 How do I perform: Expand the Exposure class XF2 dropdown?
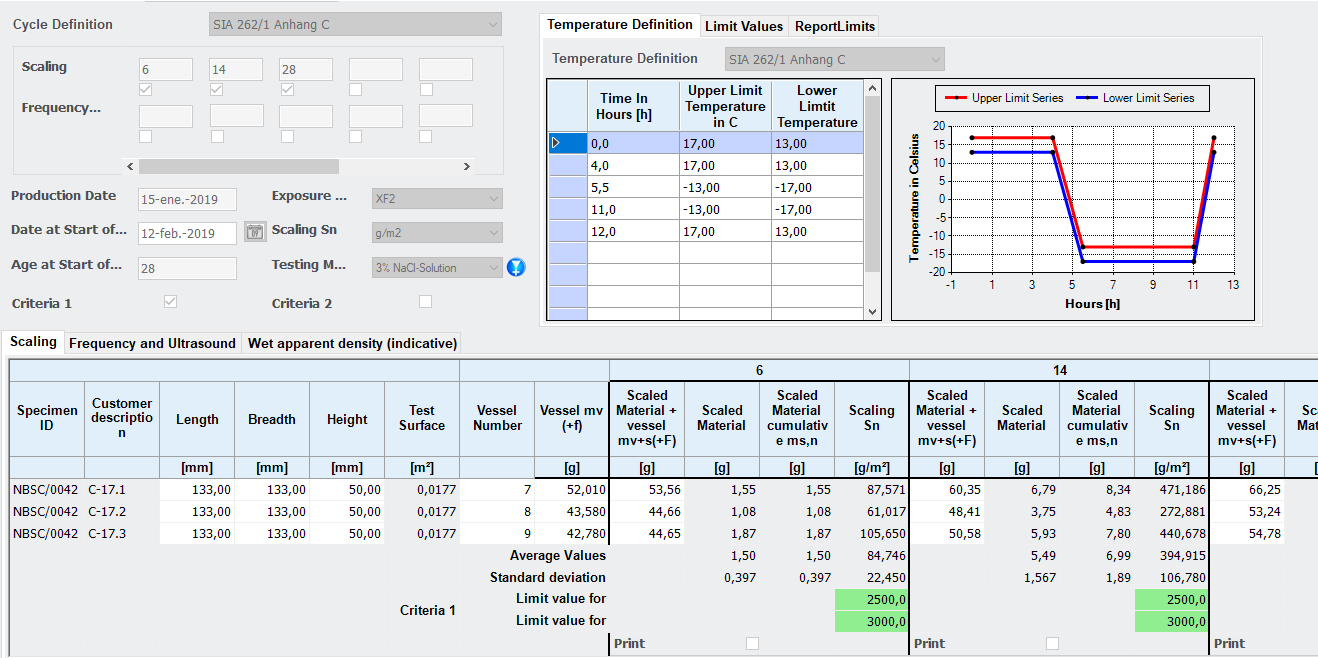point(436,198)
